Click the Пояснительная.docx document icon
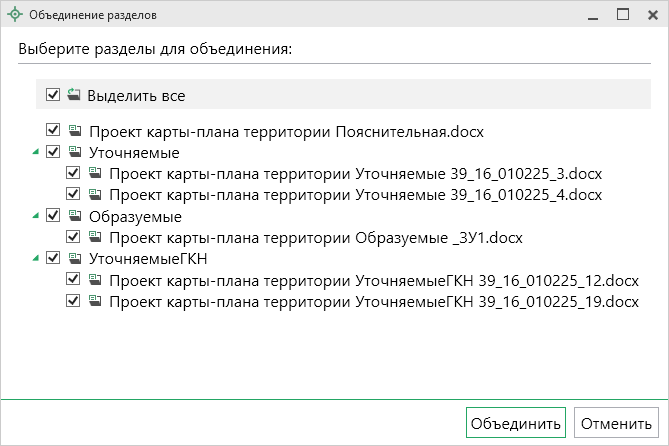This screenshot has height=446, width=669. (x=75, y=131)
